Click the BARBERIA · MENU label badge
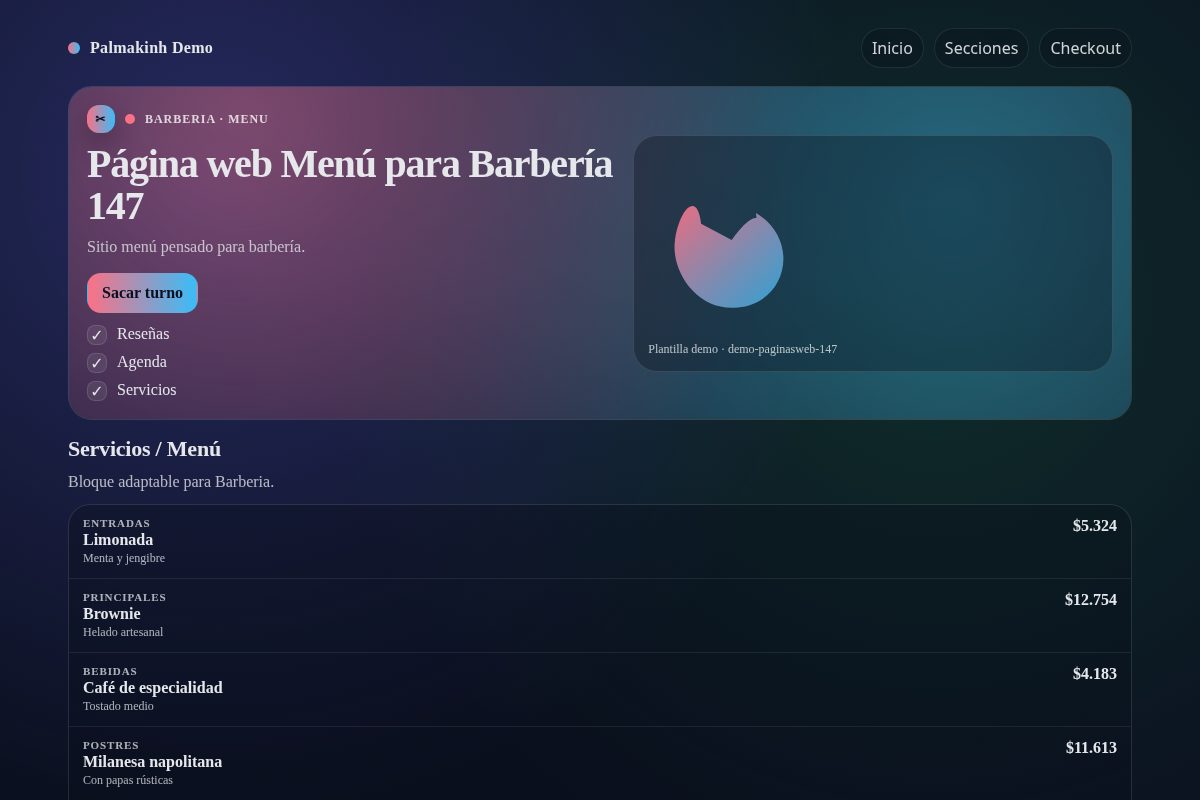1200x800 pixels. point(206,119)
